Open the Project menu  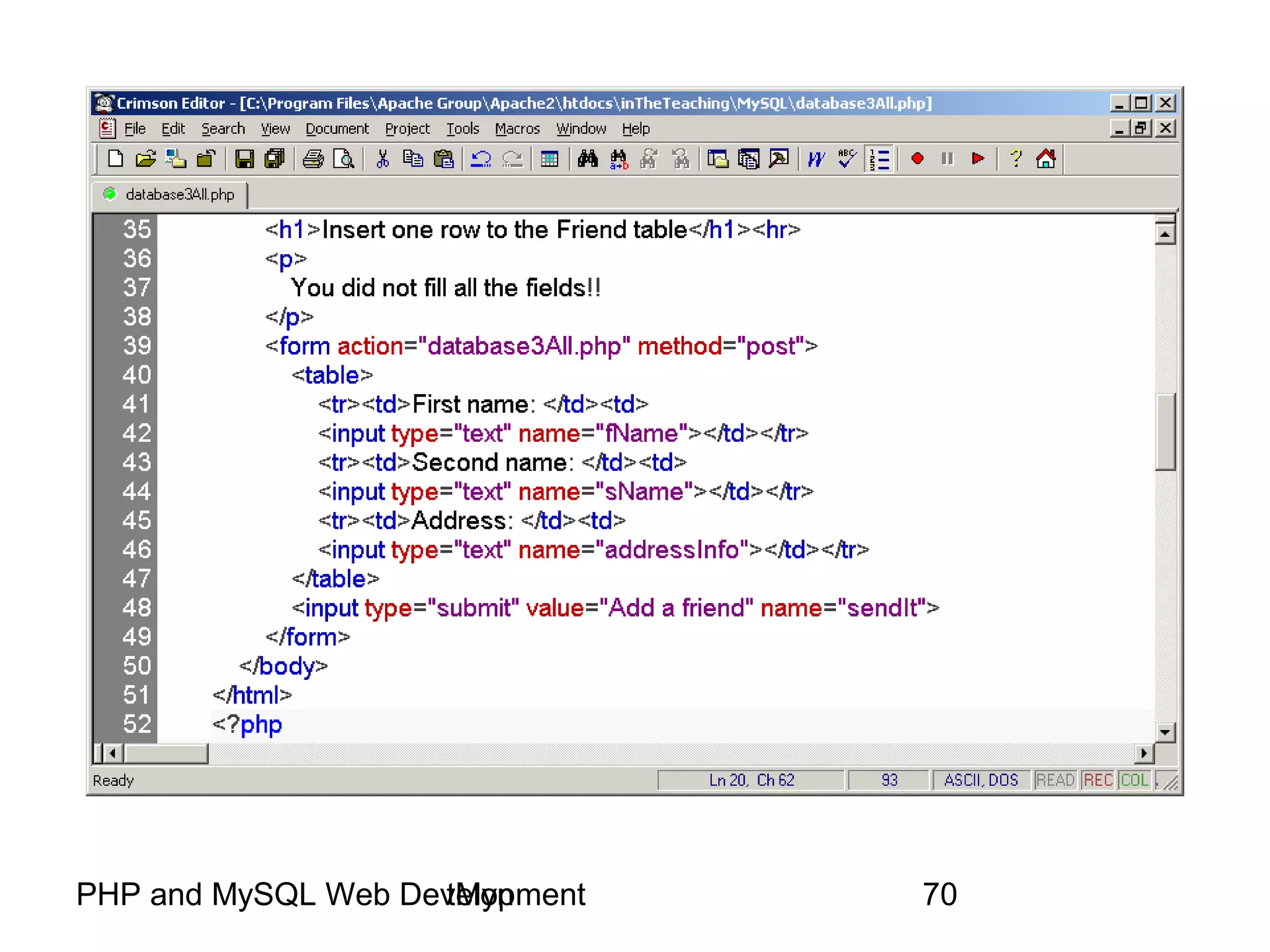pos(407,129)
